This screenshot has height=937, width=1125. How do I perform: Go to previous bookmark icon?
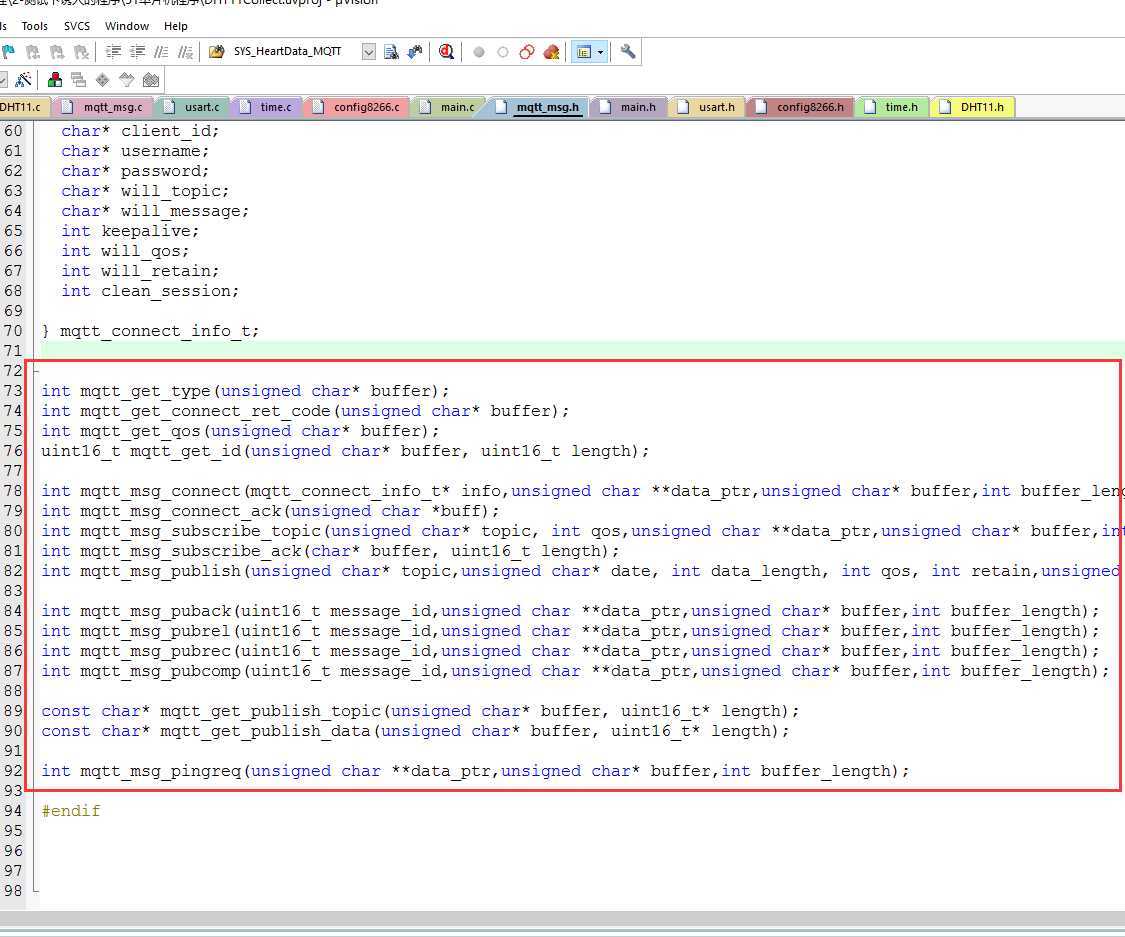tap(33, 52)
